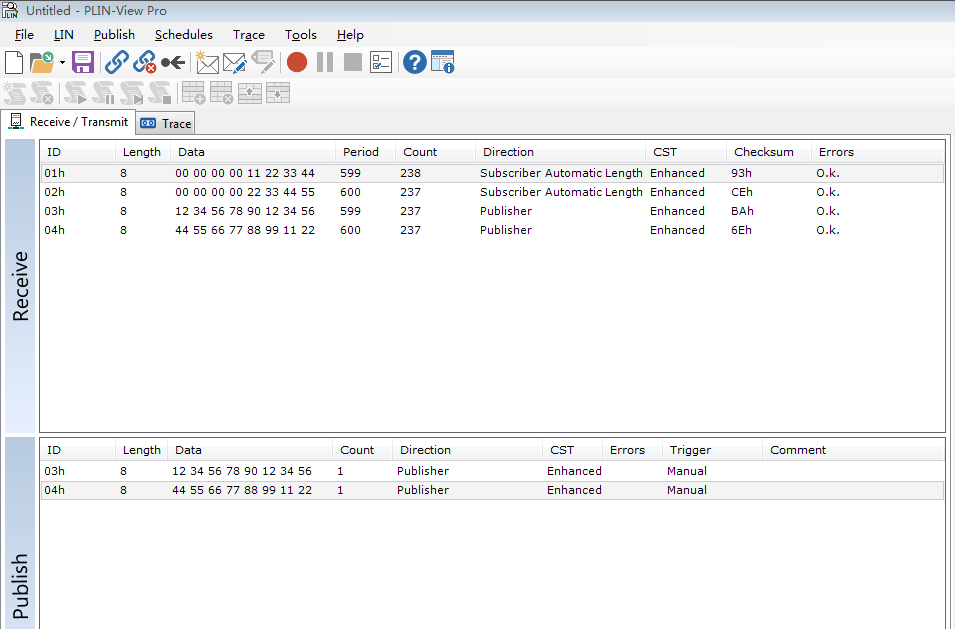Click the Disconnect icon with red X
Image resolution: width=955 pixels, height=629 pixels.
click(145, 63)
